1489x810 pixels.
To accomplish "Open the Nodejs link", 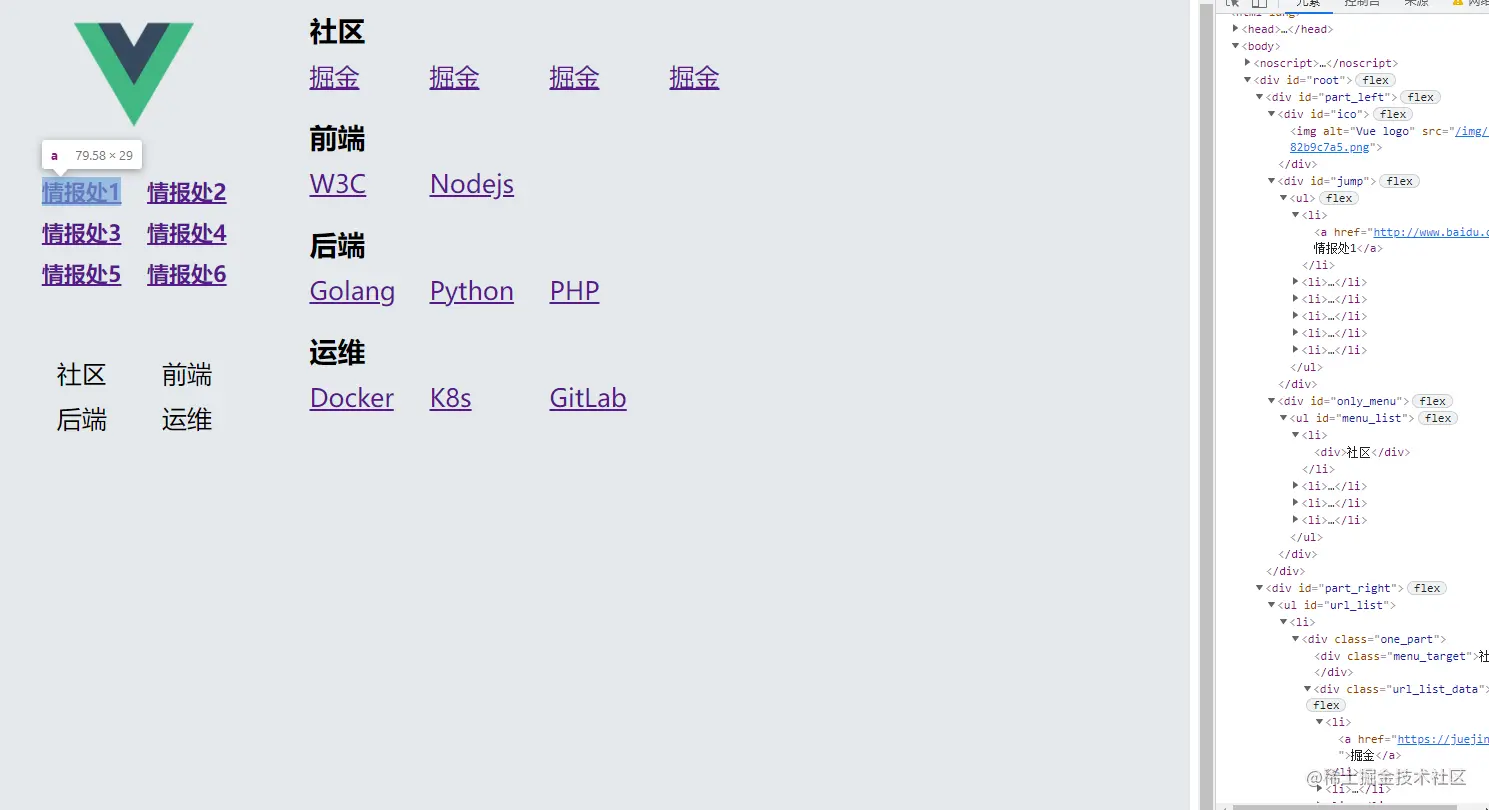I will click(472, 184).
